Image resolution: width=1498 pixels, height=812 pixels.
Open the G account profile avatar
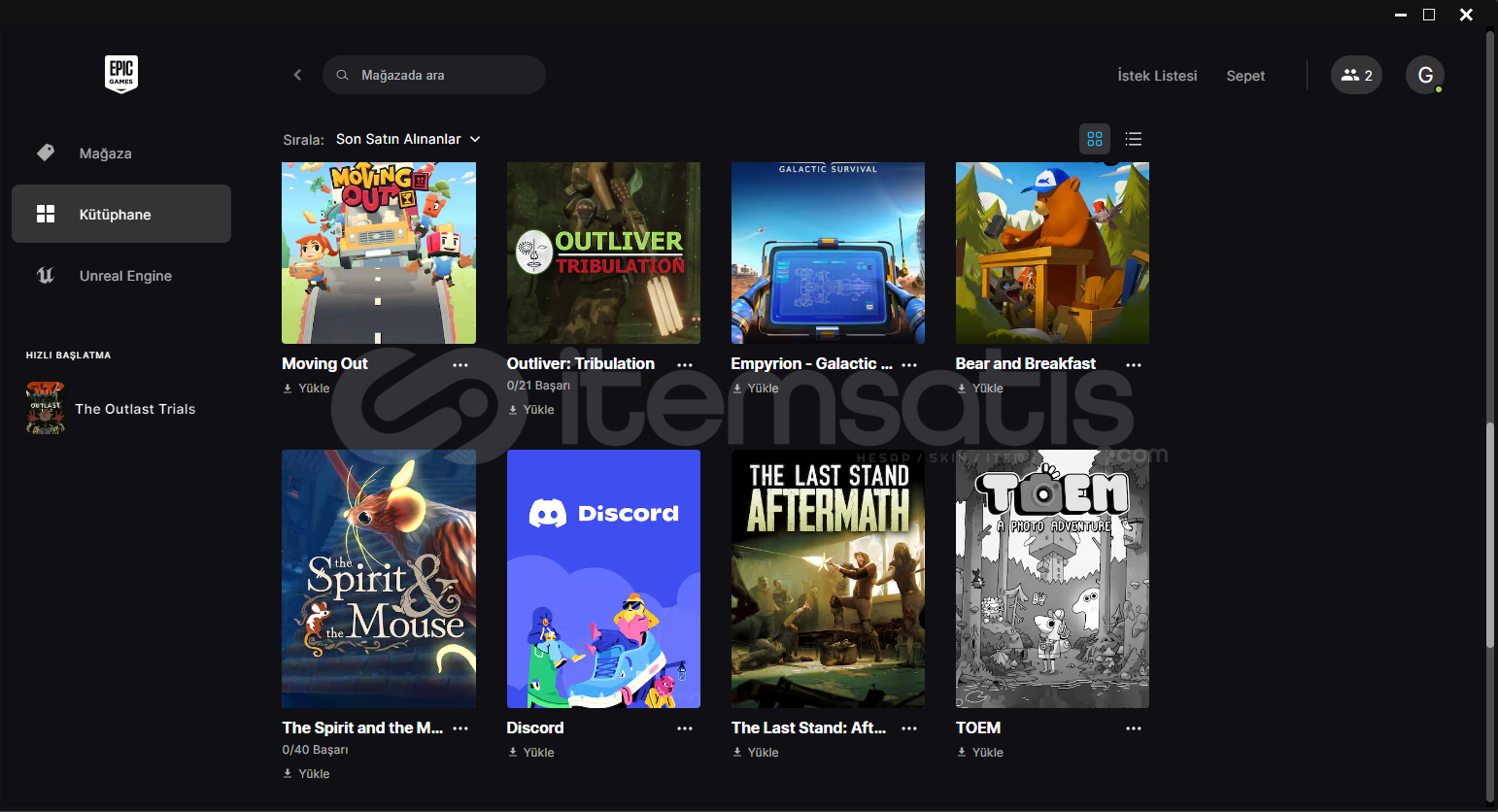[x=1425, y=75]
